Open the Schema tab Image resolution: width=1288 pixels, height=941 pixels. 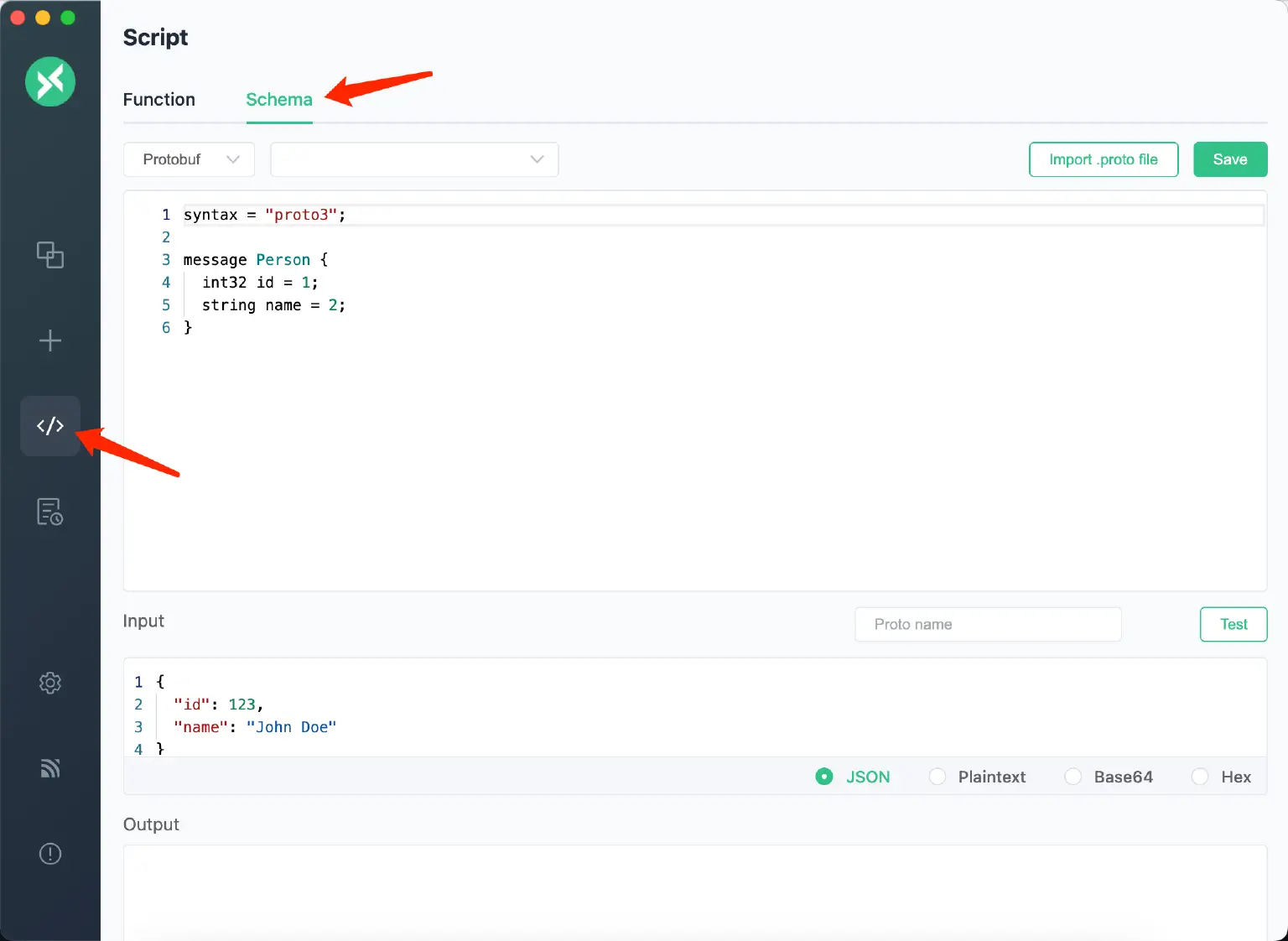278,99
